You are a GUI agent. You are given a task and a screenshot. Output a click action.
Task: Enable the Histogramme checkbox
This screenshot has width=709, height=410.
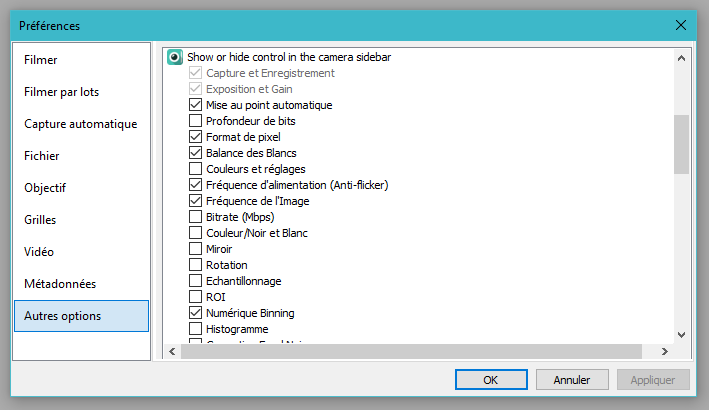click(195, 329)
